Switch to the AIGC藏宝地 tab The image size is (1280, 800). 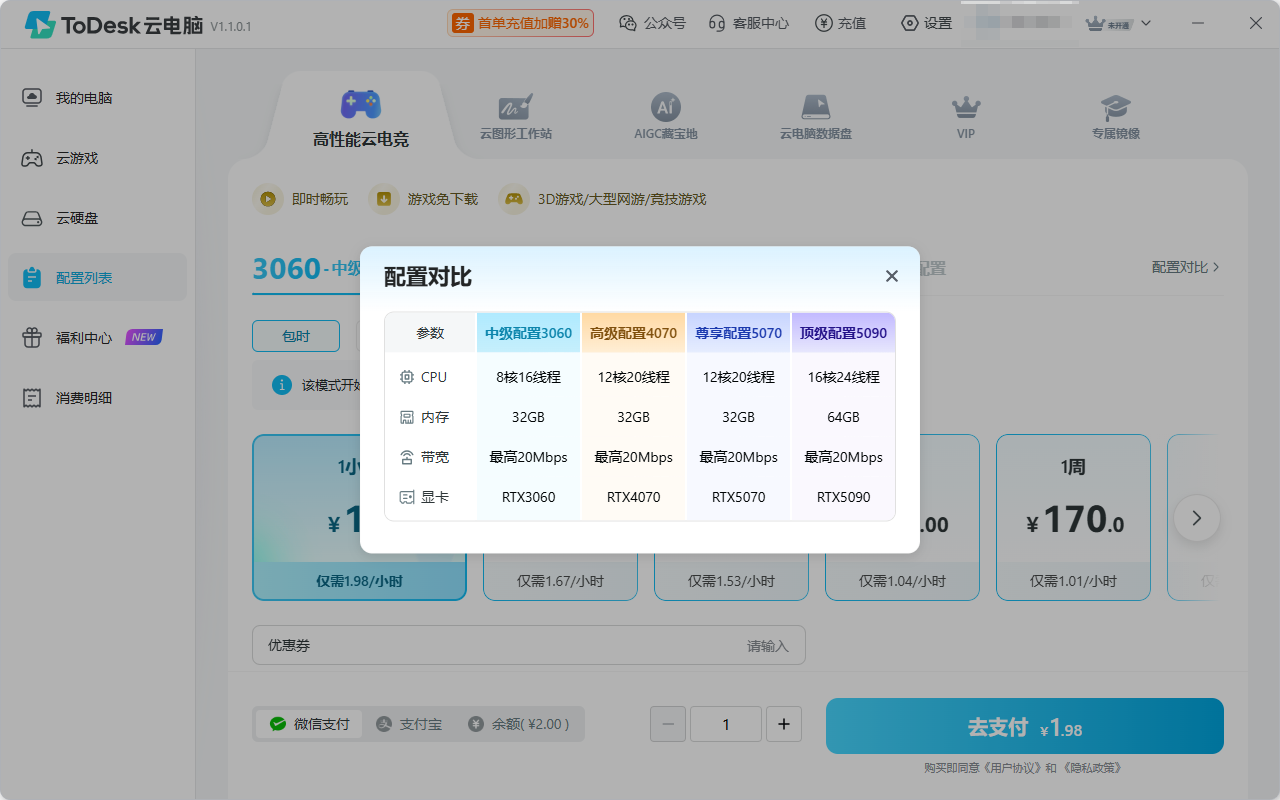666,117
